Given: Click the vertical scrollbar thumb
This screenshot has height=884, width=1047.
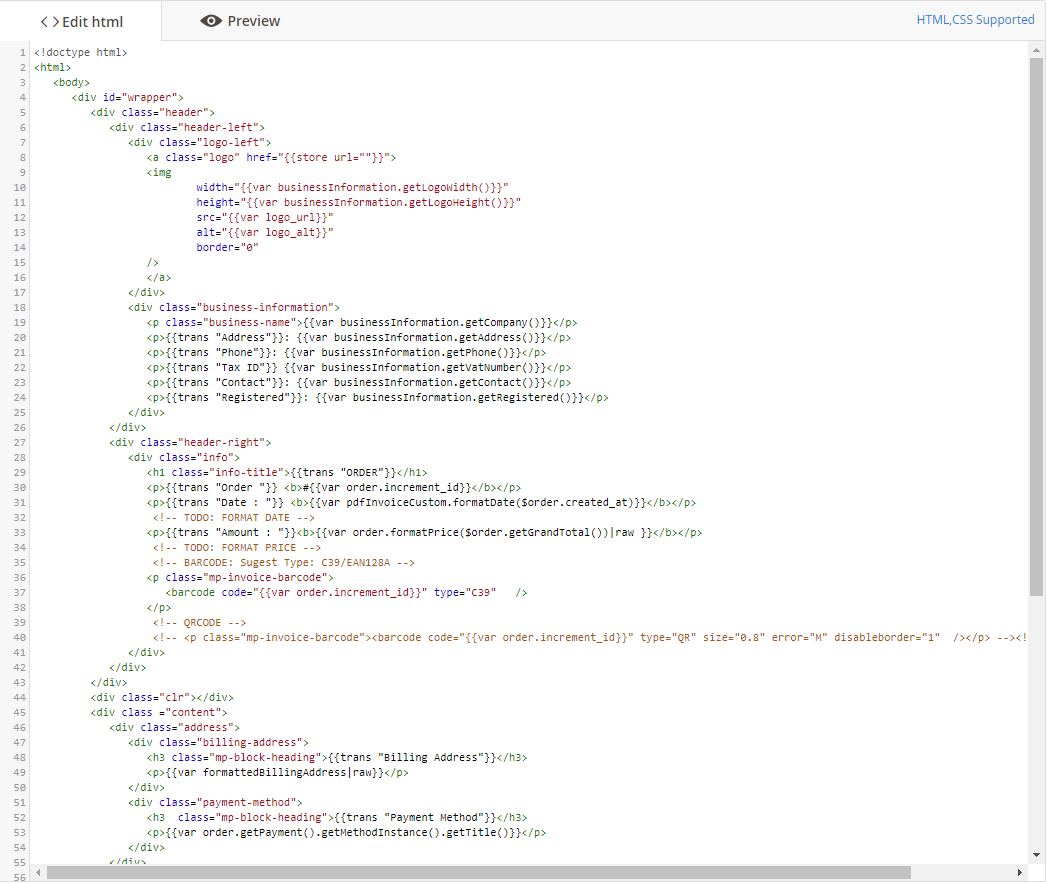Looking at the screenshot, I should click(x=1037, y=325).
